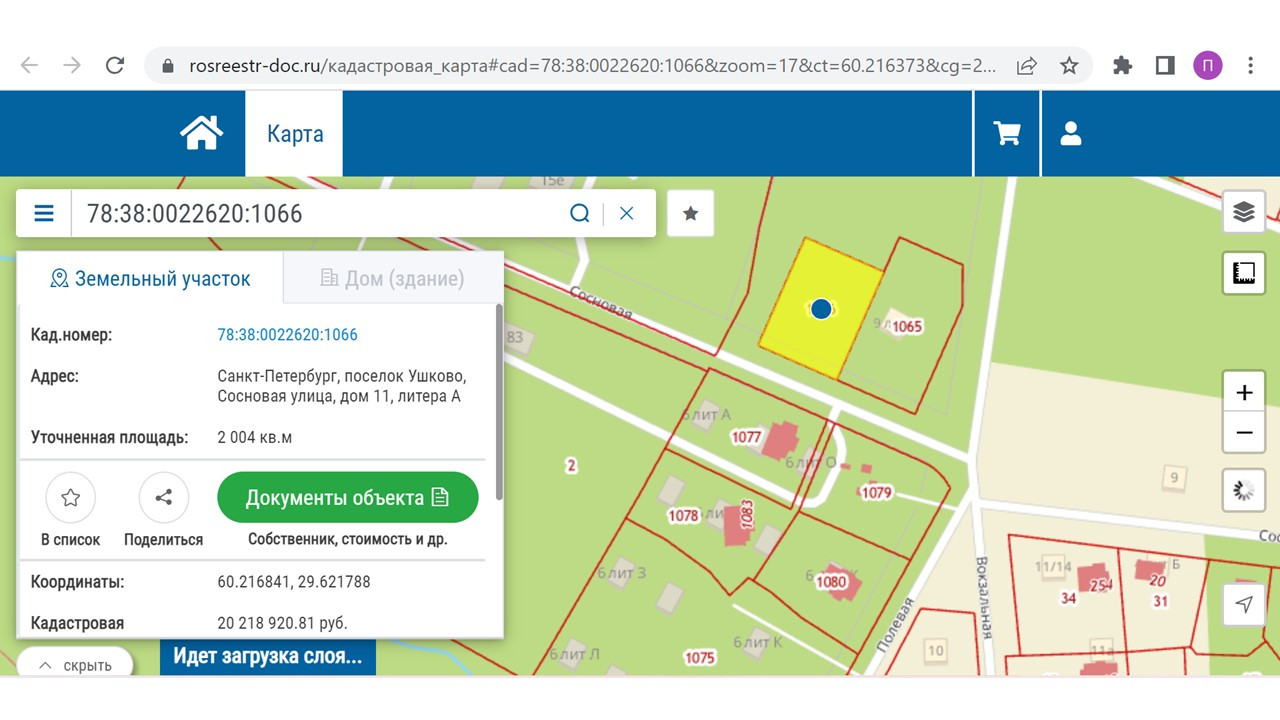
Task: Open the shopping cart
Action: [x=1007, y=133]
